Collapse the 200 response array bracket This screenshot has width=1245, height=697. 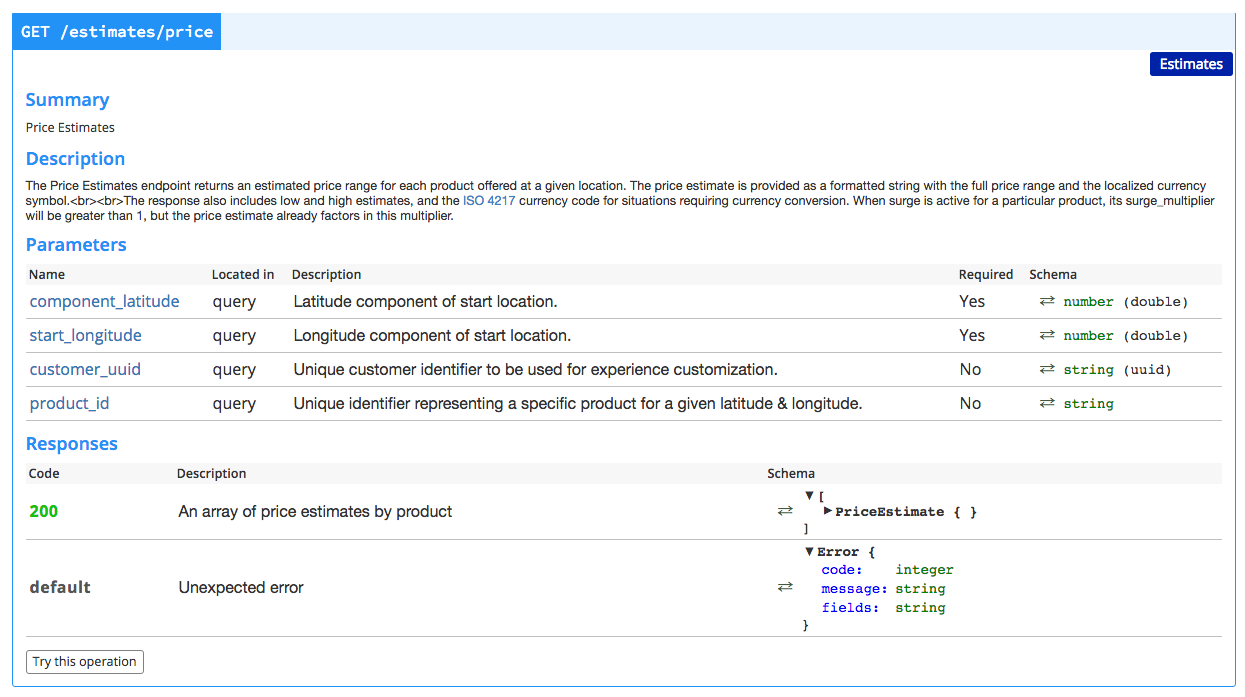(808, 494)
